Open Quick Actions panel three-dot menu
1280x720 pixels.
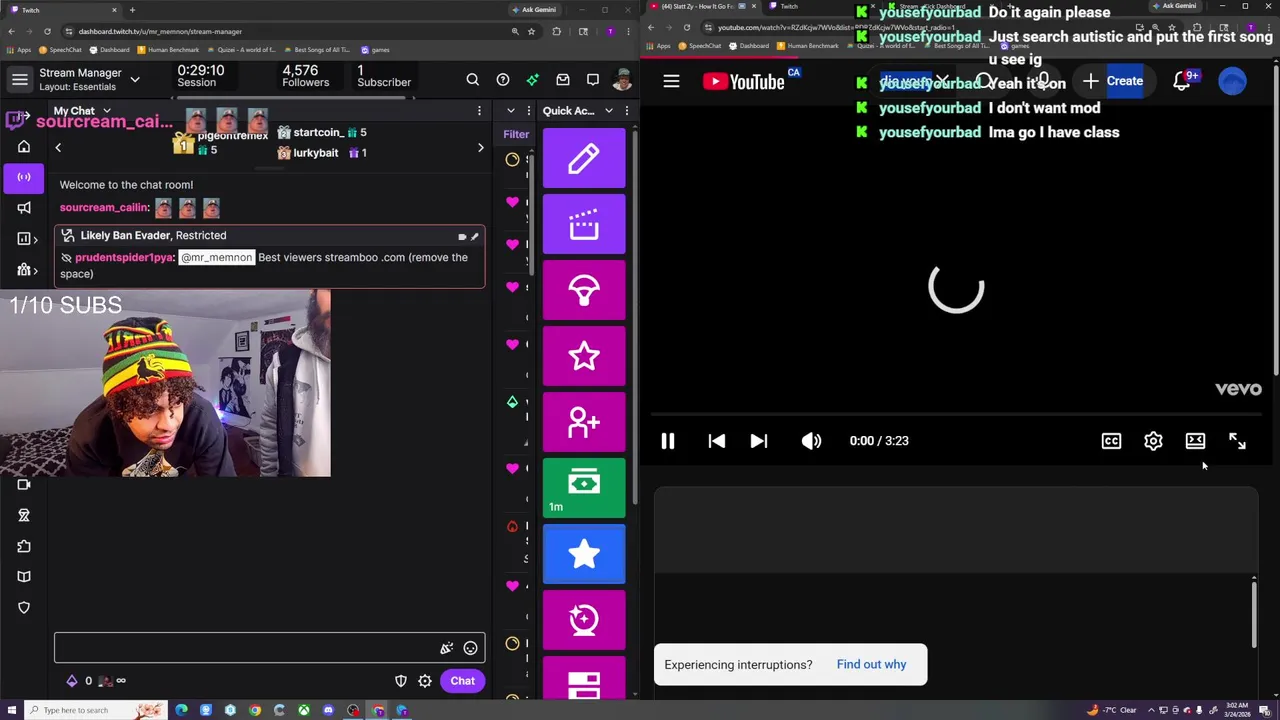(627, 111)
